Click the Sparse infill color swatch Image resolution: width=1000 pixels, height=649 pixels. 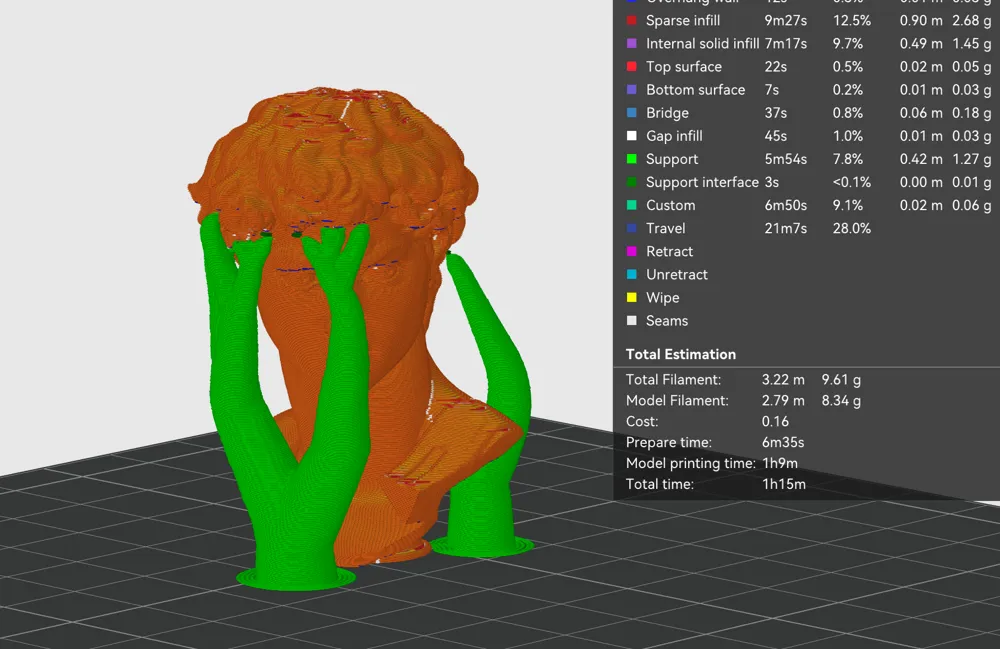631,20
